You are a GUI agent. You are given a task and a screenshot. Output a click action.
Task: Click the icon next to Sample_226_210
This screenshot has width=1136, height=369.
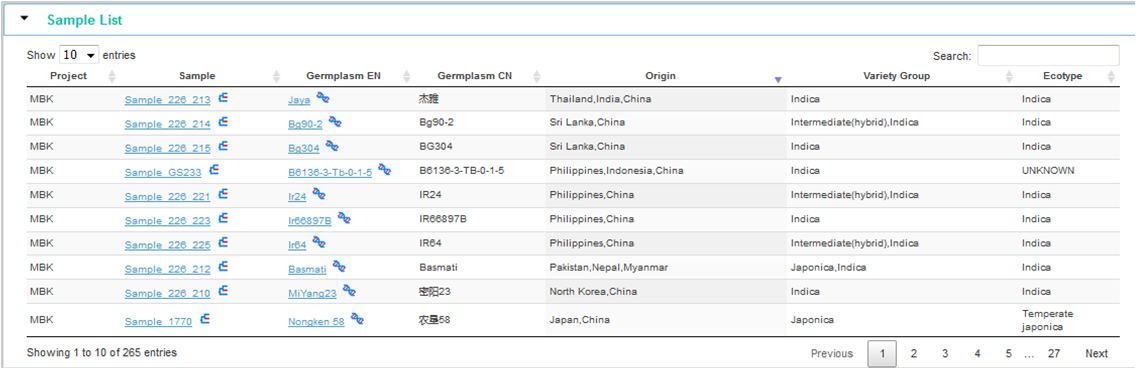224,291
